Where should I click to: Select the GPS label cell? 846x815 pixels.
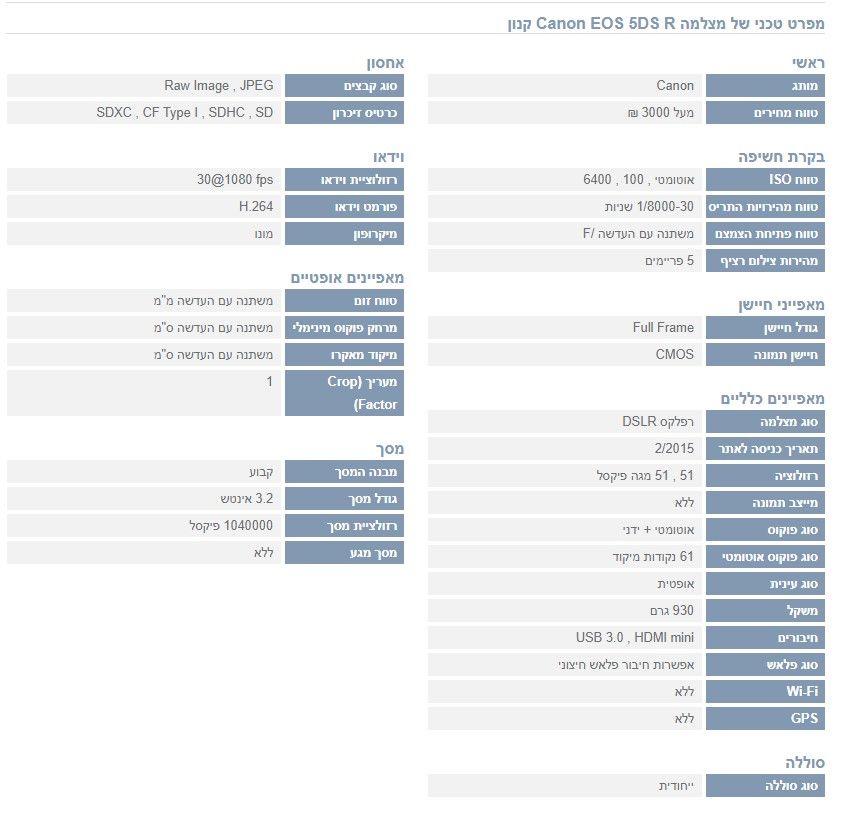pos(765,718)
